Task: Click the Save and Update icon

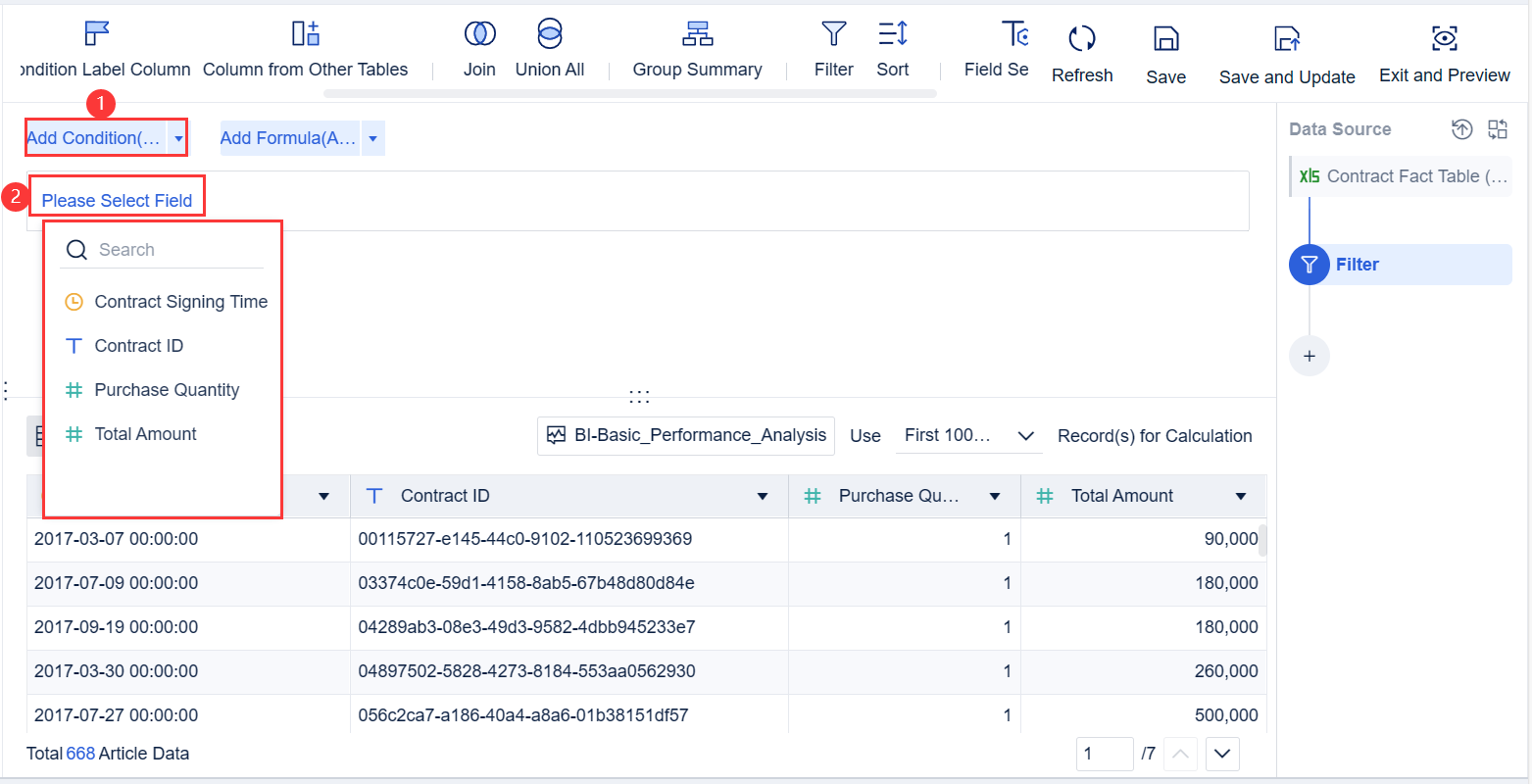Action: tap(1286, 39)
